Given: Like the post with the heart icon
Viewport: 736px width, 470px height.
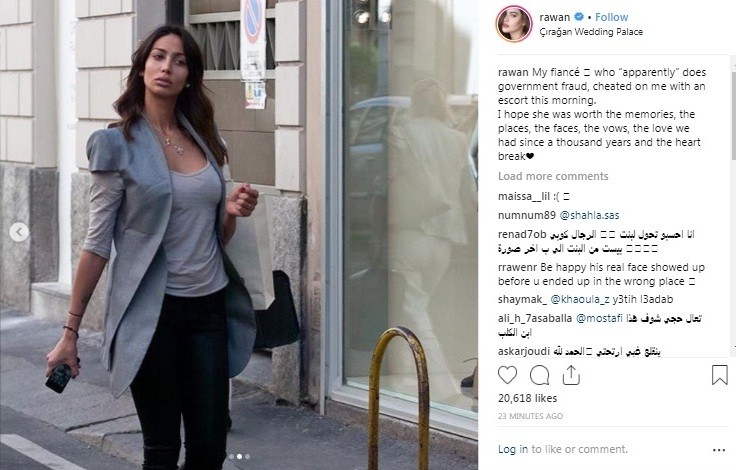Looking at the screenshot, I should (507, 375).
